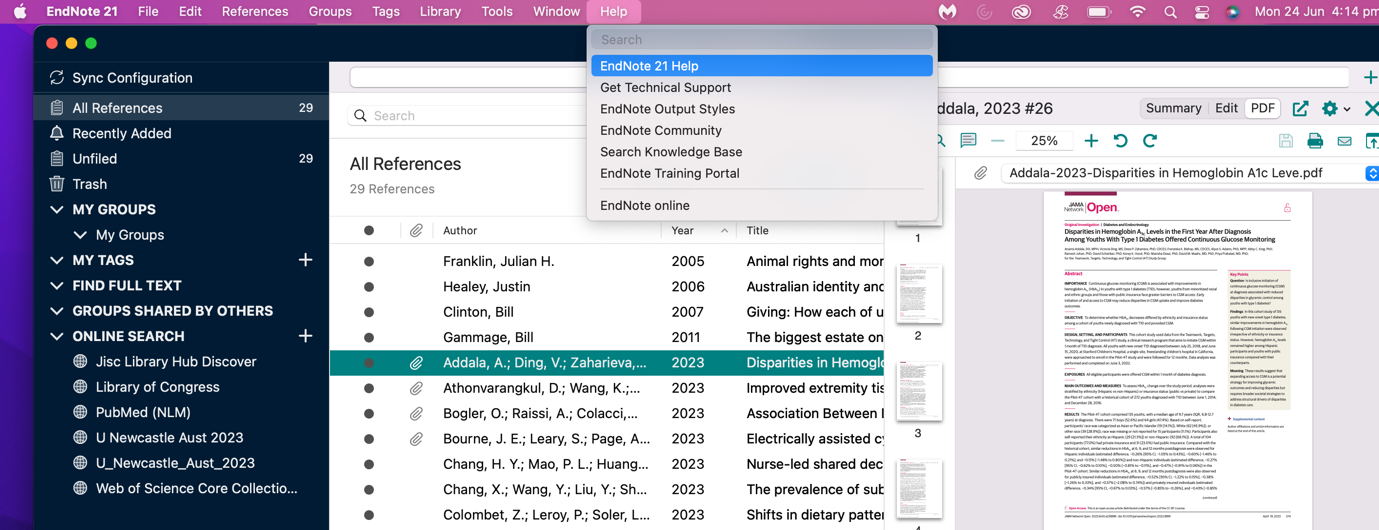This screenshot has width=1379, height=530.
Task: Click the reference list Search field
Action: pos(466,116)
